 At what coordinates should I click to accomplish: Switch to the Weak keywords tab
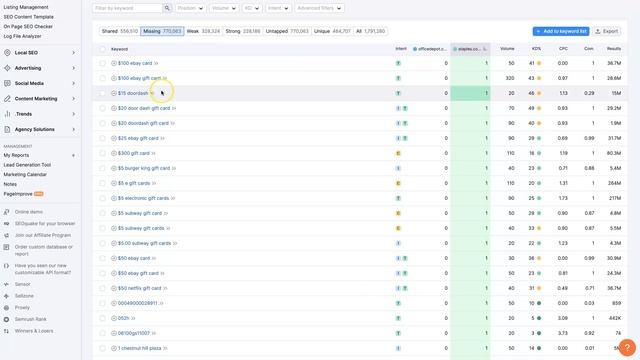click(x=203, y=31)
